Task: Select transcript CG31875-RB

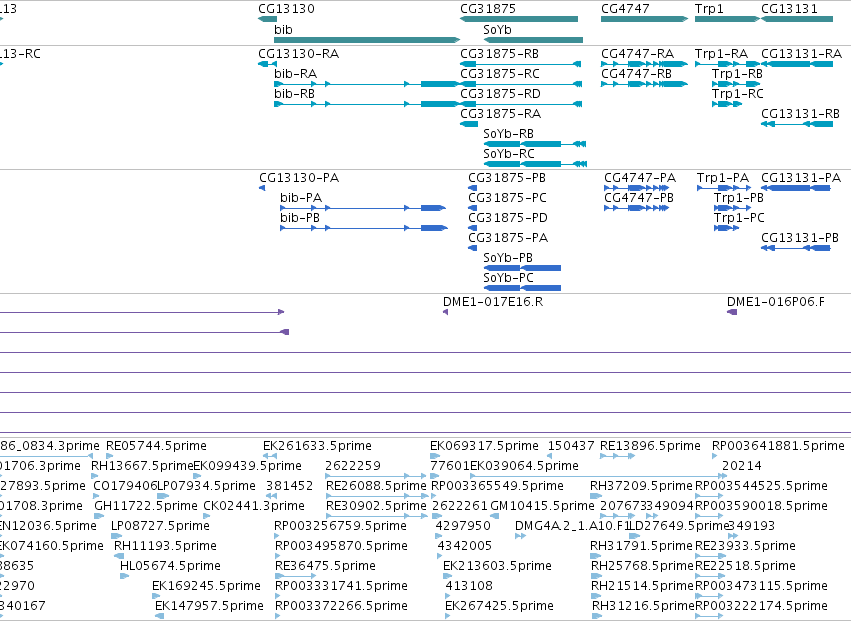Action: pos(520,64)
